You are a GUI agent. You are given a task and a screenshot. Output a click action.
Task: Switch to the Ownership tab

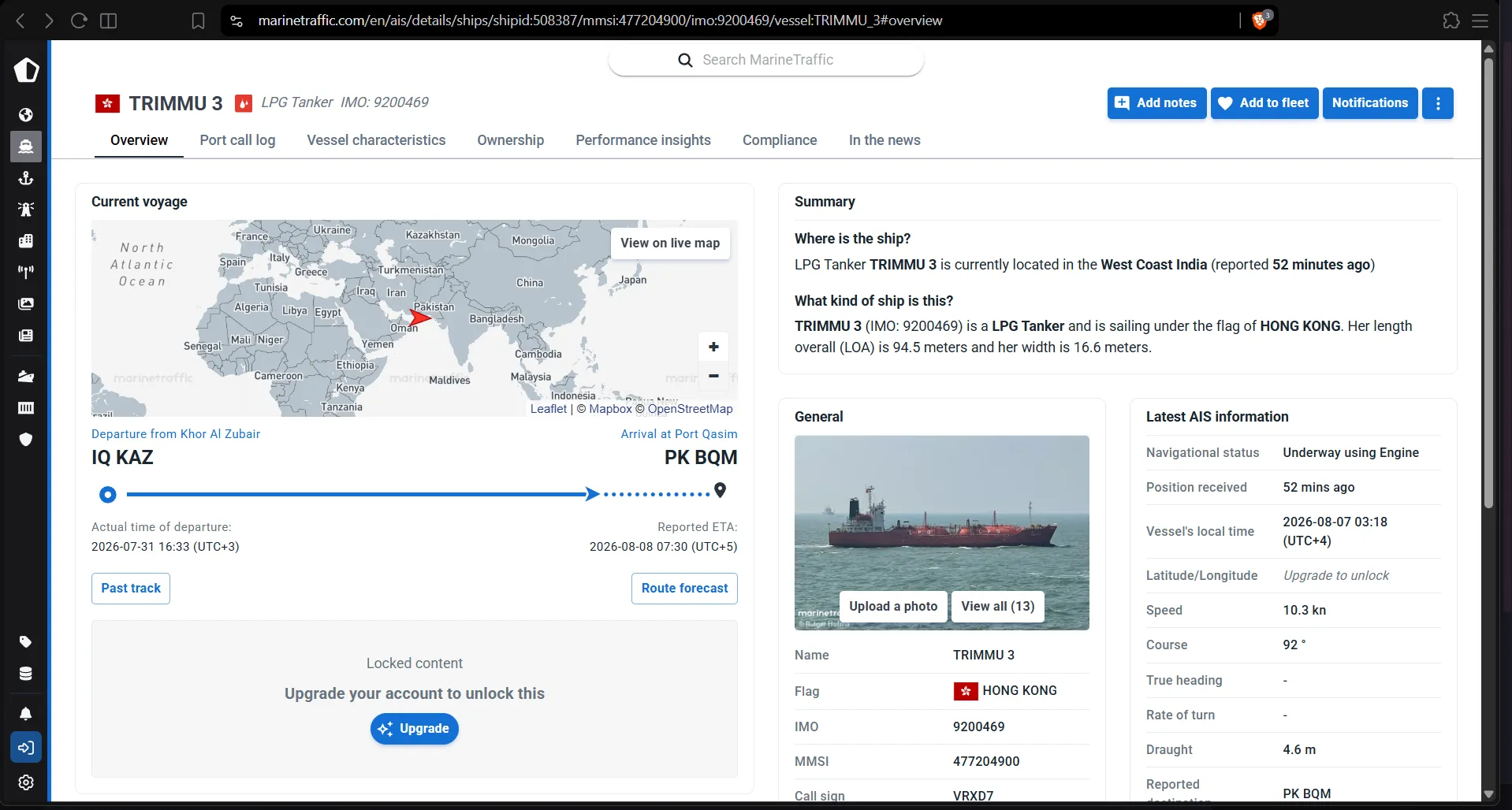pyautogui.click(x=511, y=140)
